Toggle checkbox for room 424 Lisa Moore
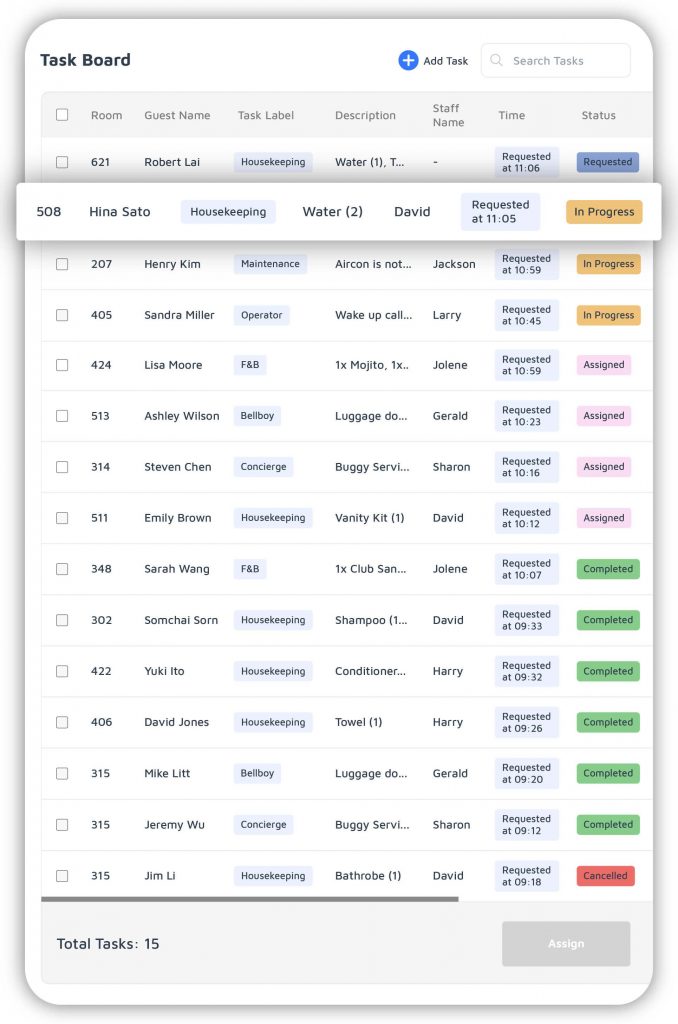This screenshot has width=678, height=1024. pos(62,365)
